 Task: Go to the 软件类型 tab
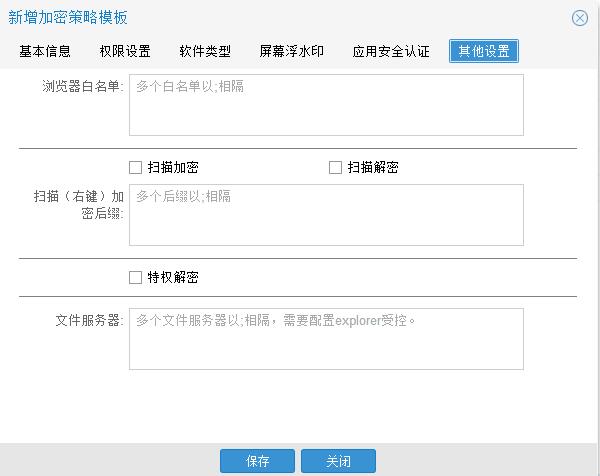click(x=205, y=51)
